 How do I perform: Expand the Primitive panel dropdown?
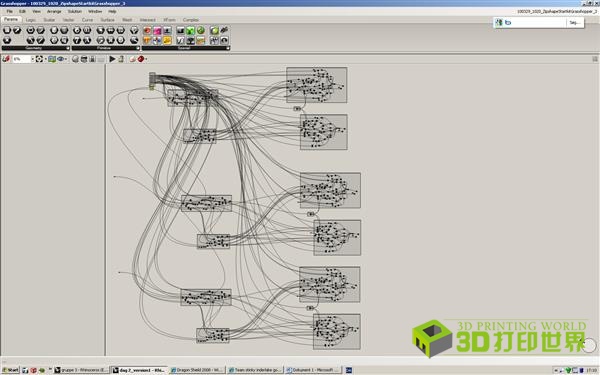(x=138, y=48)
